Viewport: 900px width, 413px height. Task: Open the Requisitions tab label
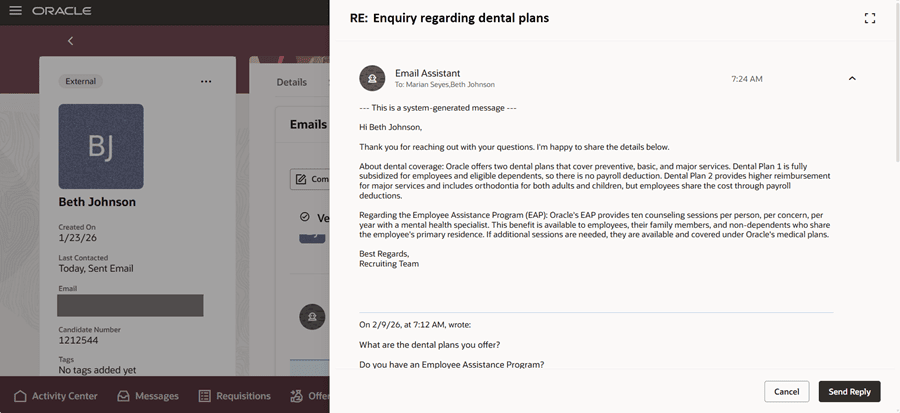click(x=244, y=396)
